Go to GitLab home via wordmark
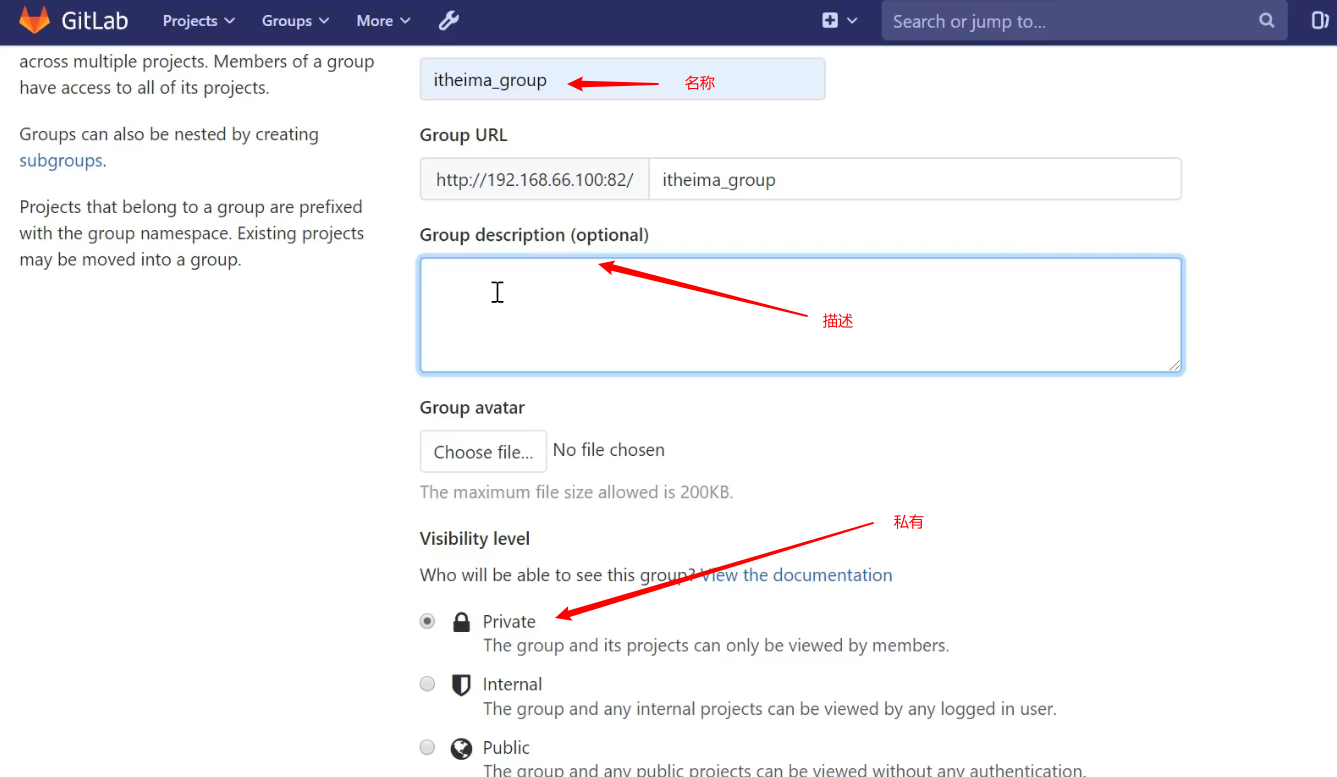The width and height of the screenshot is (1337, 777). click(x=95, y=20)
